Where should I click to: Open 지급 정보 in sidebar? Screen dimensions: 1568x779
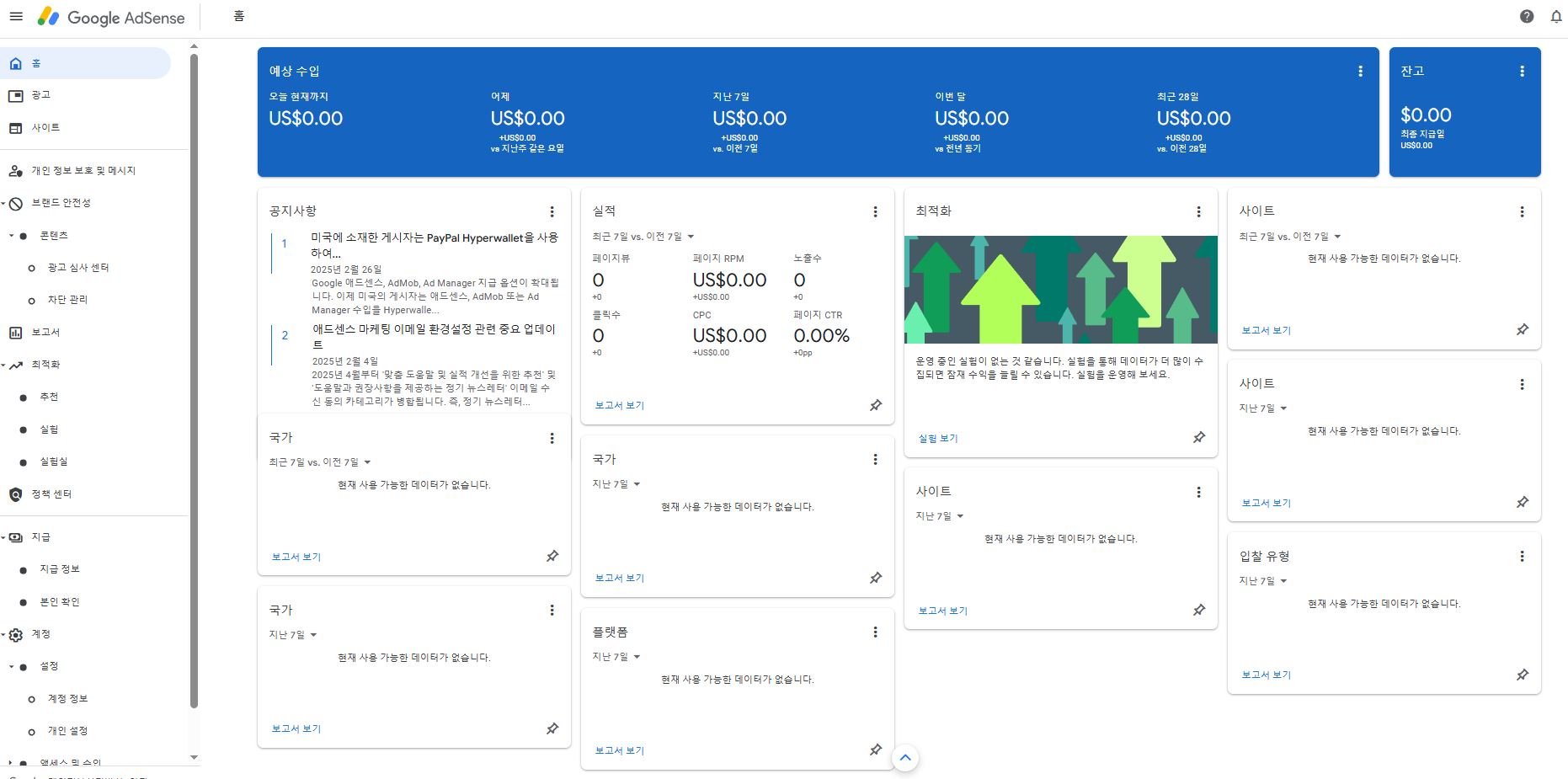point(60,569)
